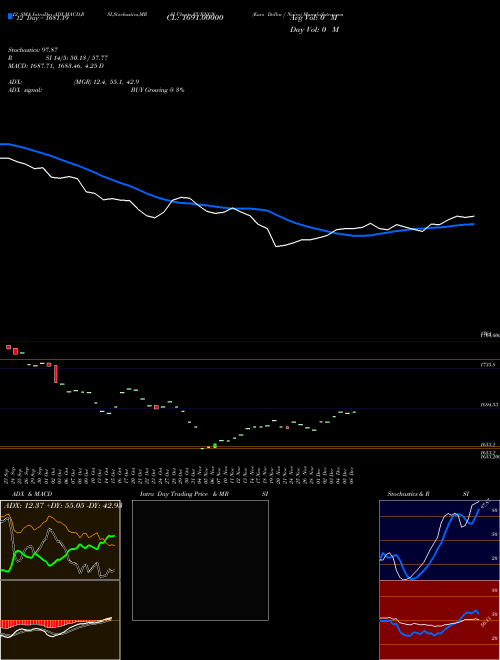This screenshot has height=660, width=500.
Task: Click the white price line's lowest dip
Action: (x=277, y=246)
